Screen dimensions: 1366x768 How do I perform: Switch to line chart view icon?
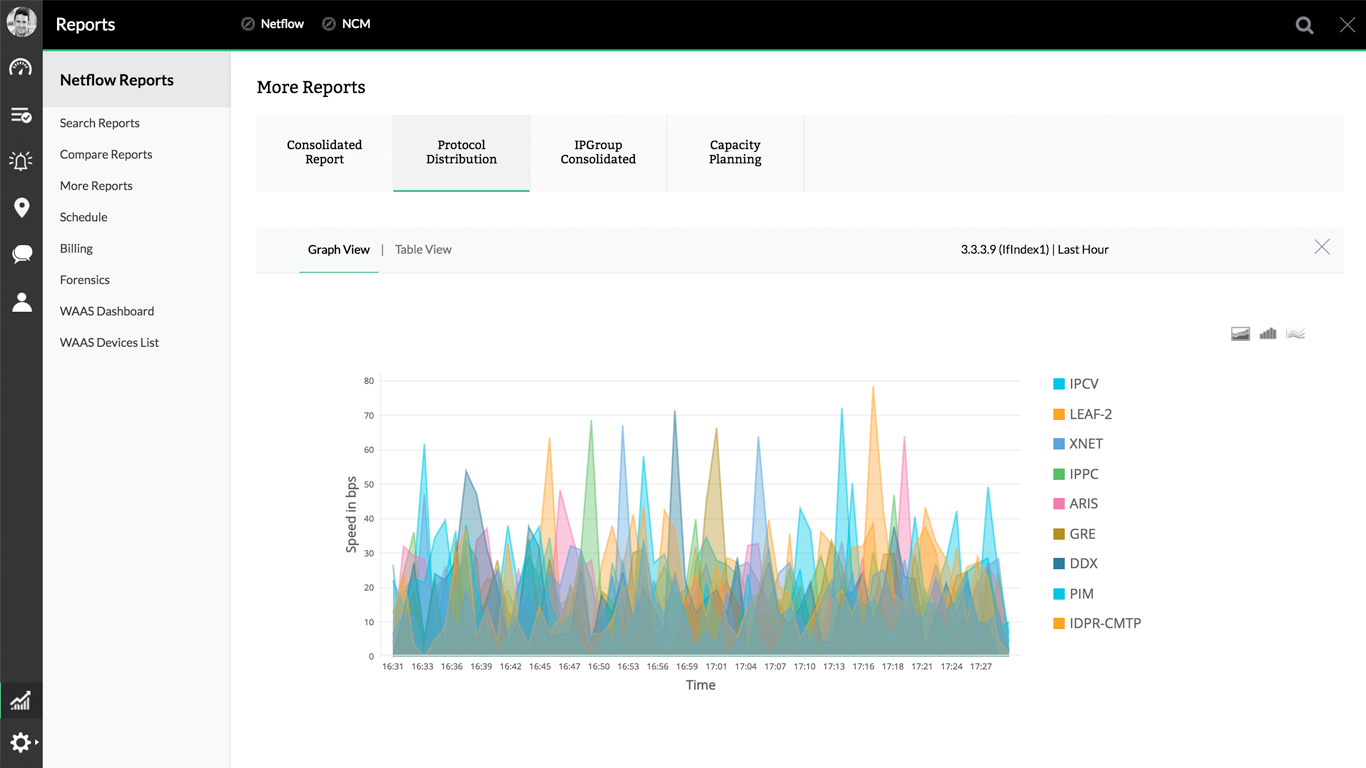point(1296,334)
